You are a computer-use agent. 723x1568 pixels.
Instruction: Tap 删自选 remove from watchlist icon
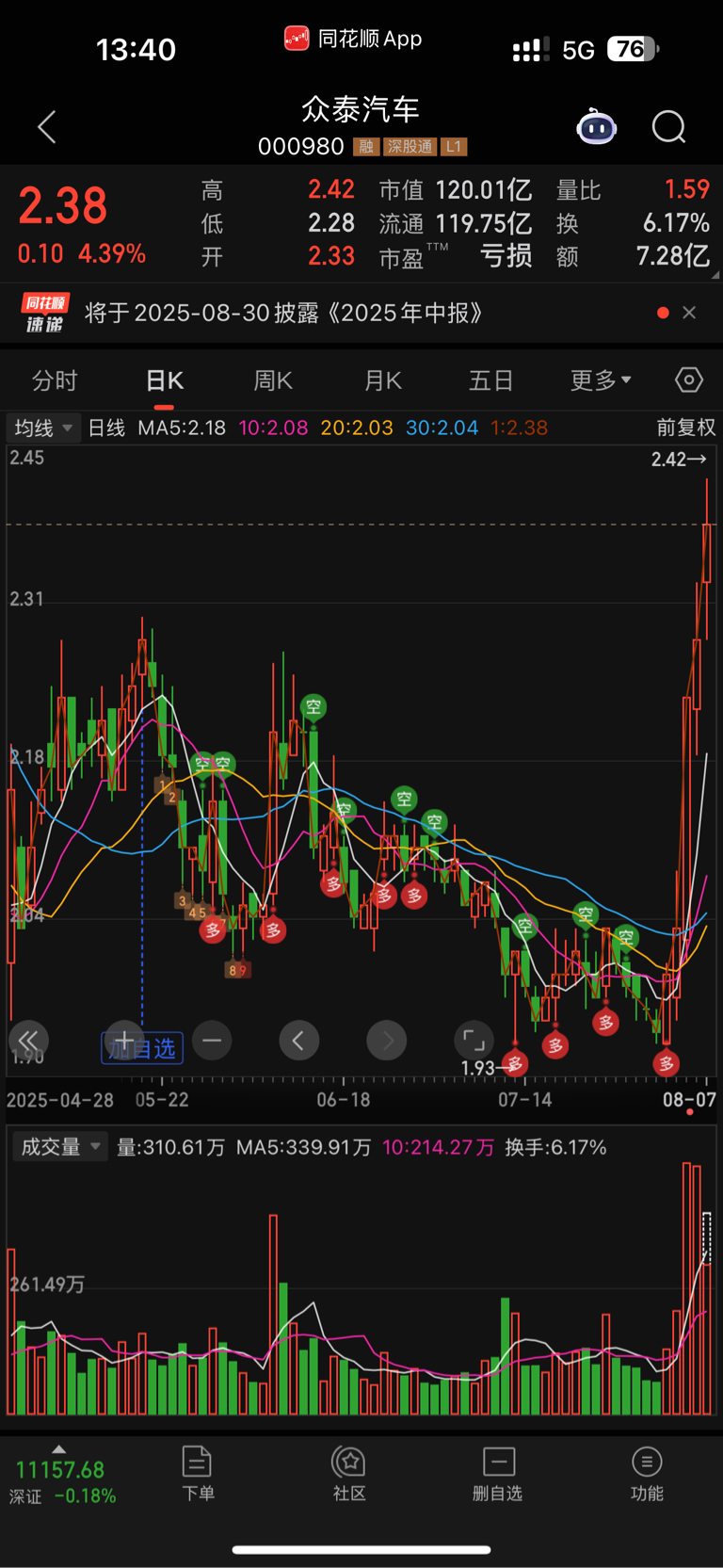498,1473
